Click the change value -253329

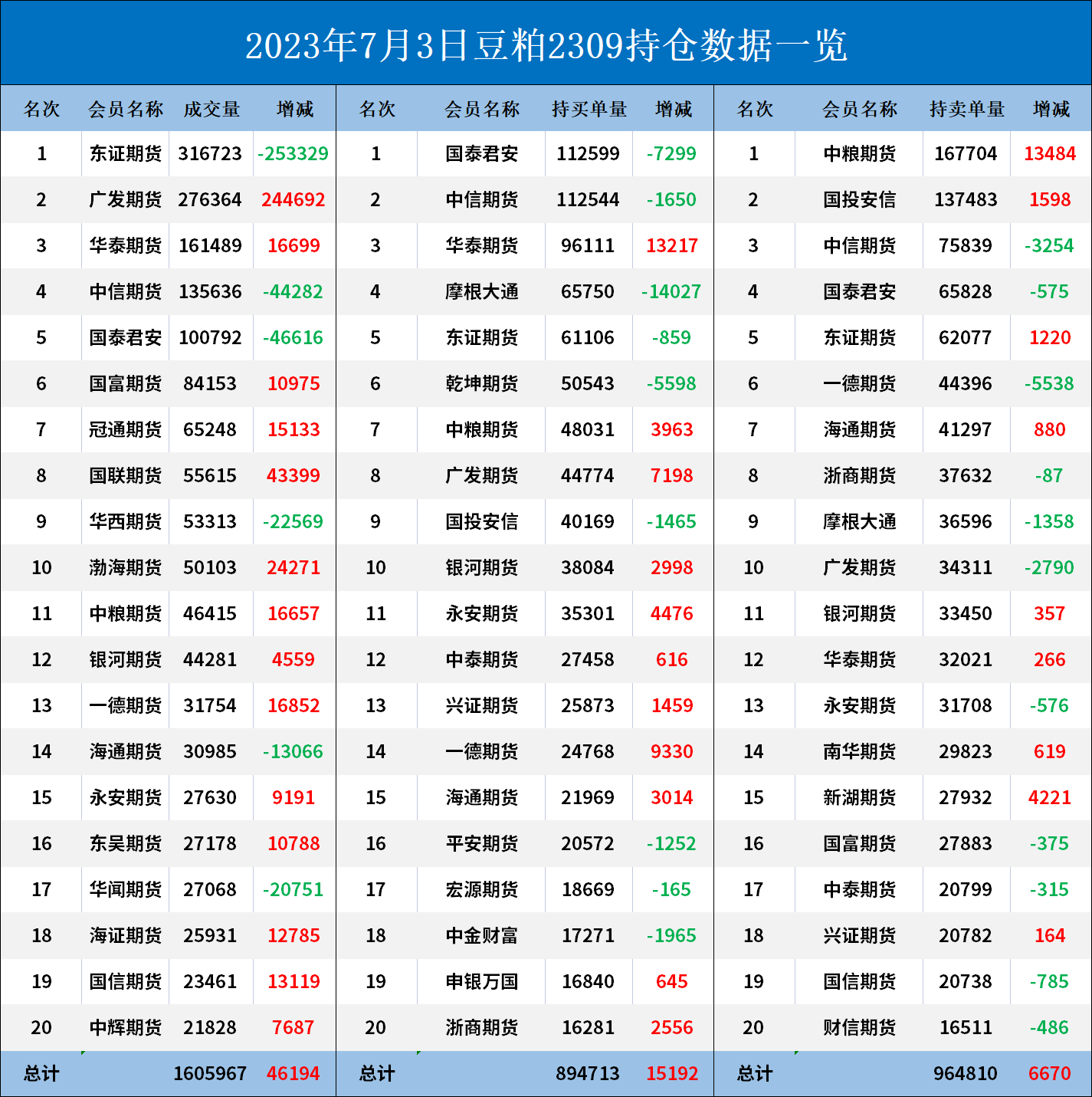coord(293,154)
